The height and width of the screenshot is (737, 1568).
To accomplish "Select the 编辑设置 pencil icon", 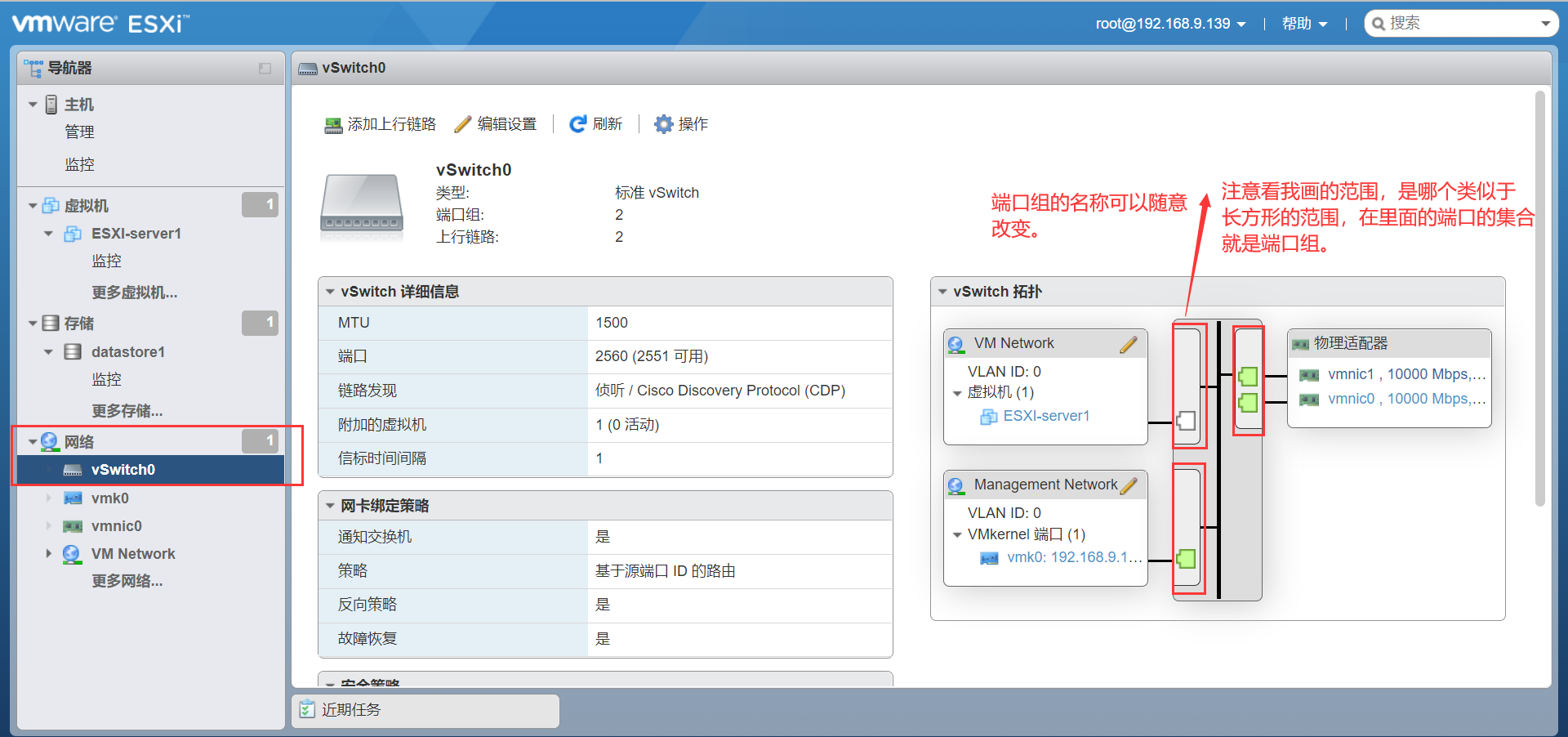I will (462, 124).
